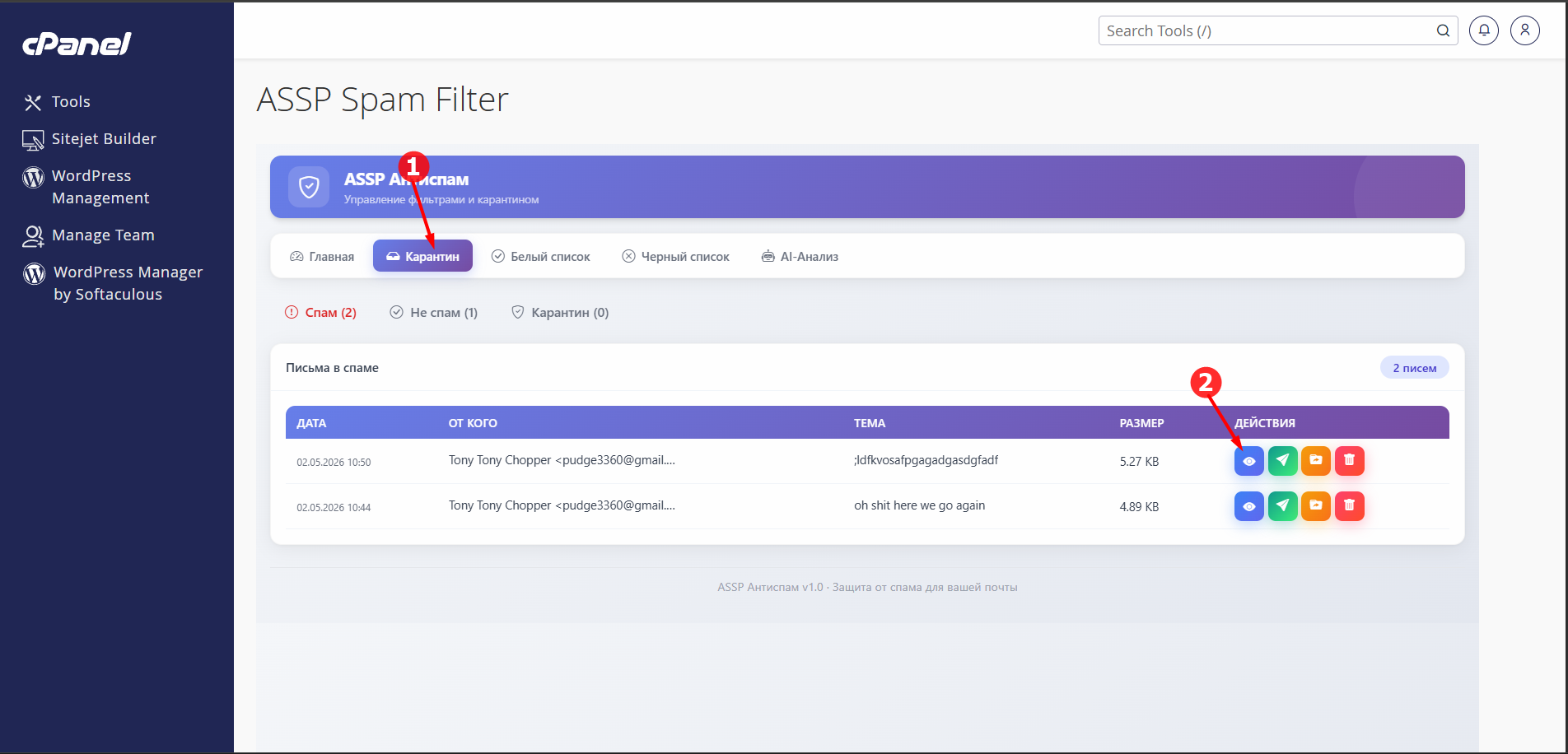
Task: Click the cPanel logo
Action: (77, 44)
